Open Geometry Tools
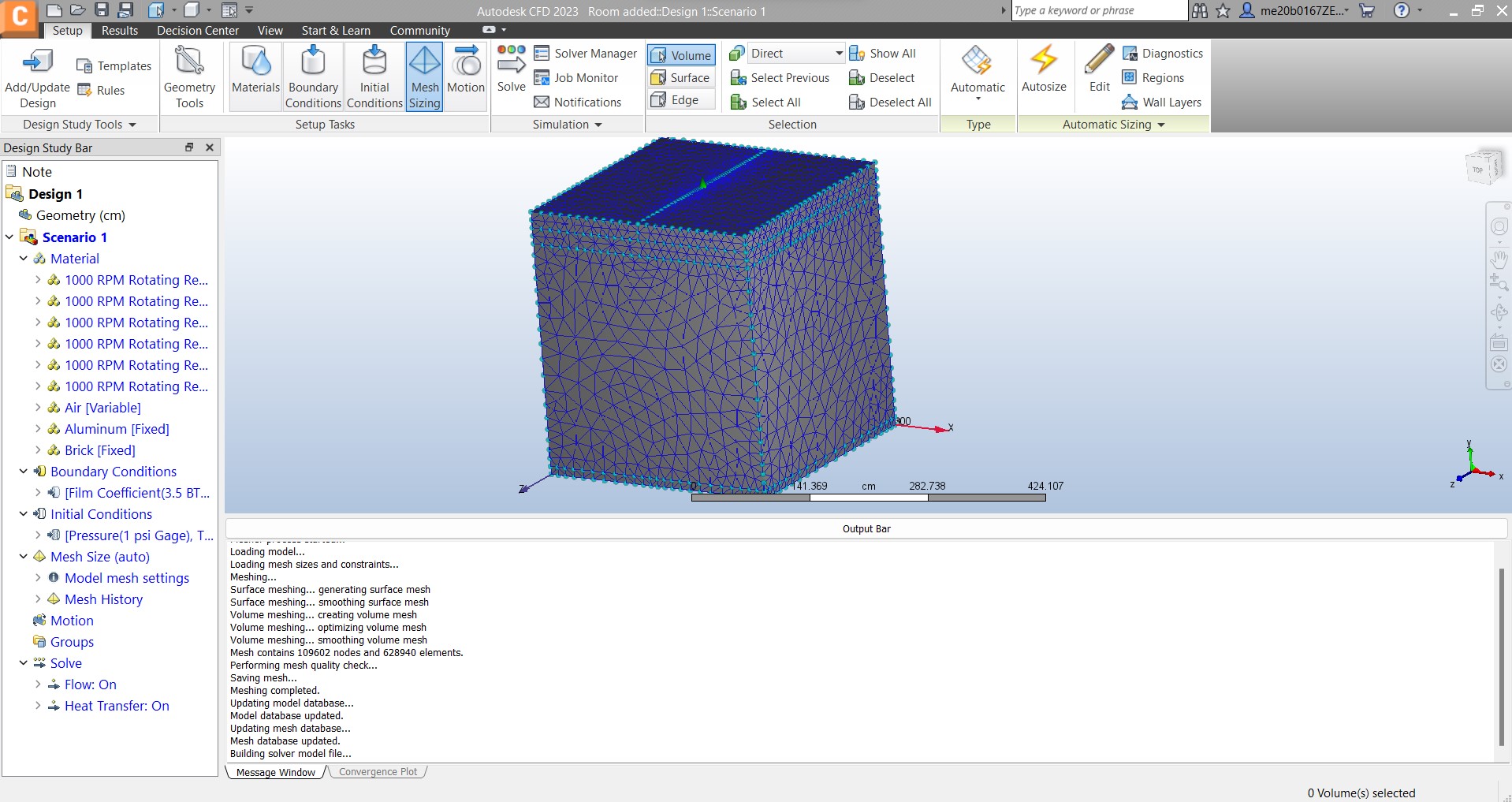The height and width of the screenshot is (802, 1512). (x=189, y=75)
